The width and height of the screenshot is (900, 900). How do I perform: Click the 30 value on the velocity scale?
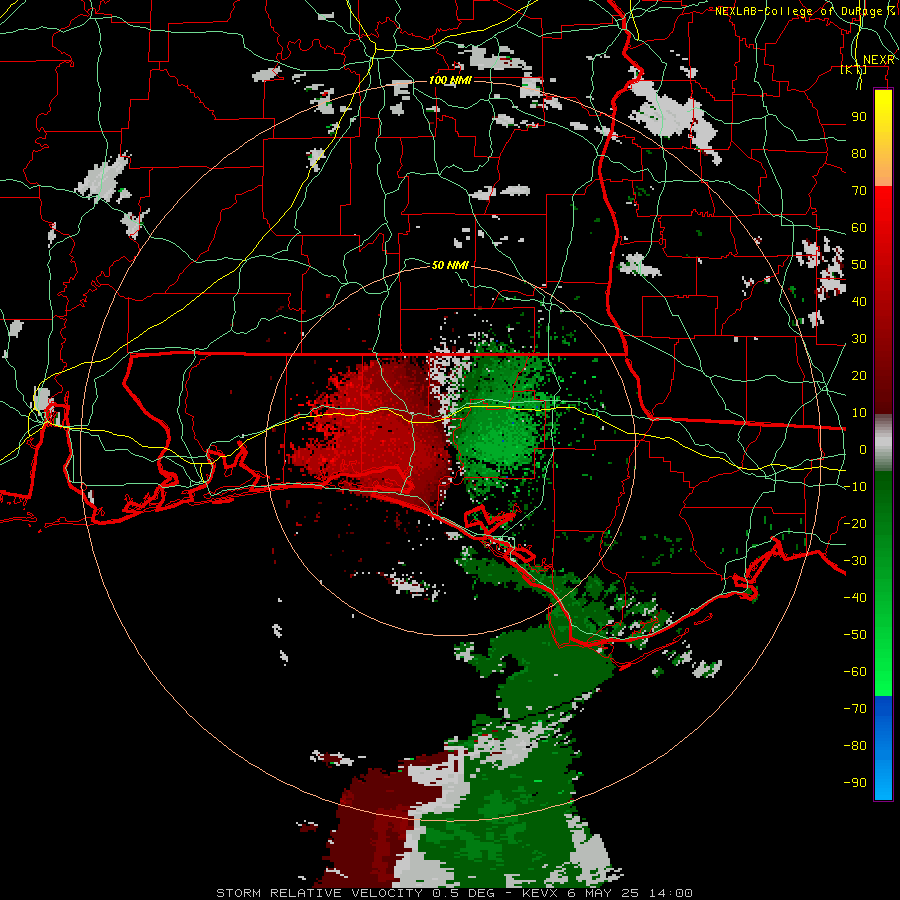click(859, 339)
